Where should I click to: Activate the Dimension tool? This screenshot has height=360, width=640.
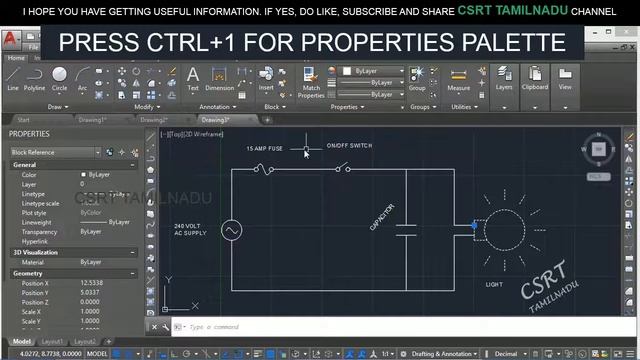coord(219,79)
